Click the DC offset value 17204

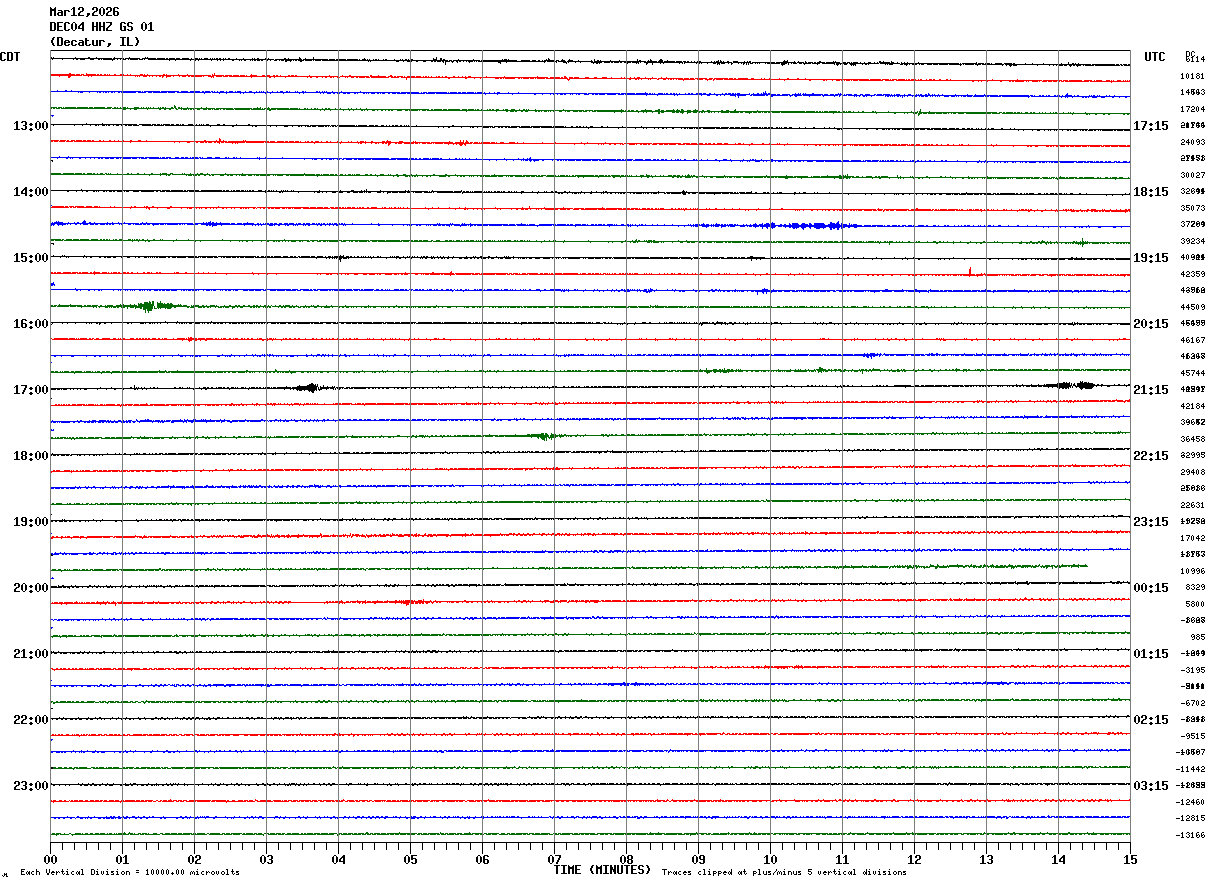(x=1192, y=109)
